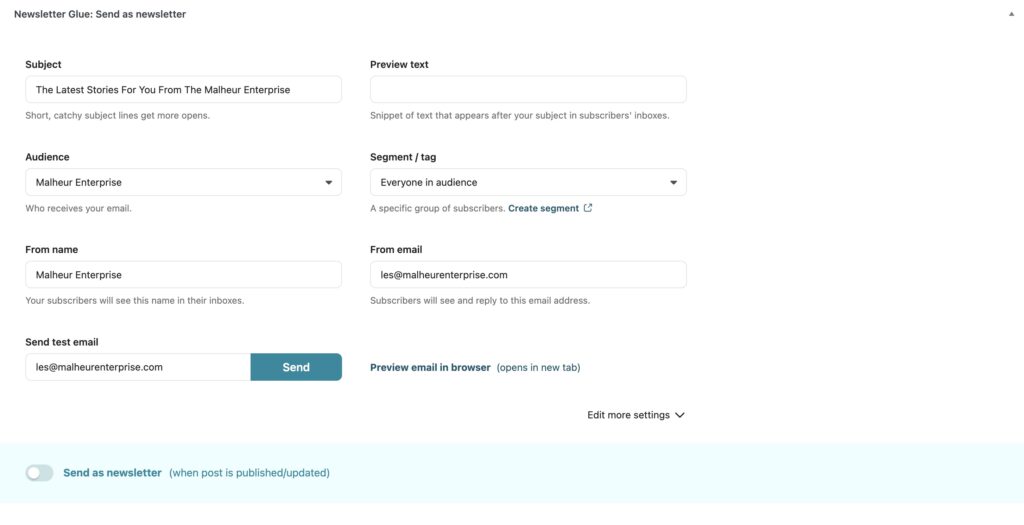This screenshot has height=525, width=1024.
Task: Click the Edit more settings chevron
Action: (680, 415)
